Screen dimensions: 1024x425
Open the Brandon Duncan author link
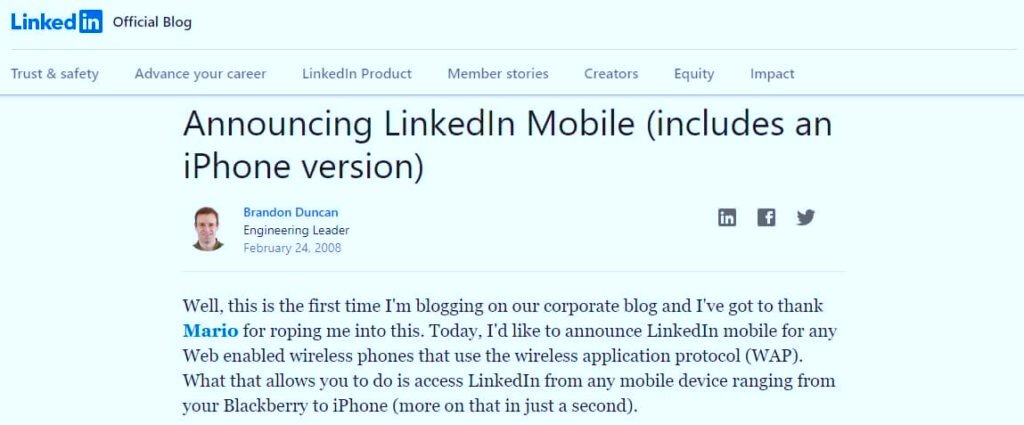pos(291,212)
